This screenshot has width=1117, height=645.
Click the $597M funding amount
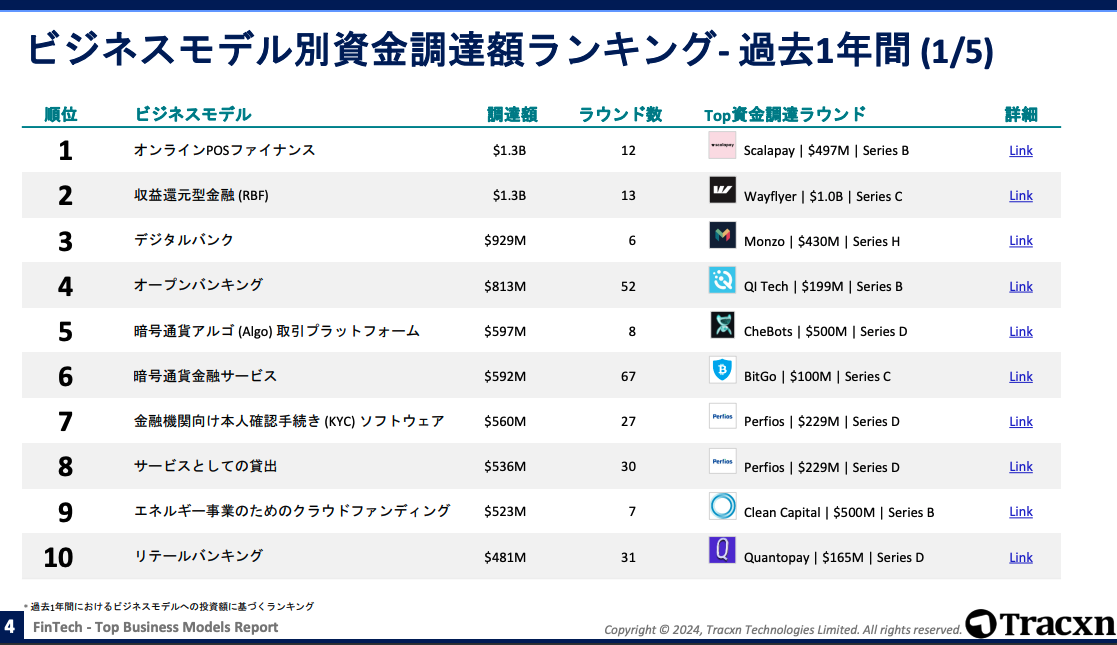[x=505, y=331]
